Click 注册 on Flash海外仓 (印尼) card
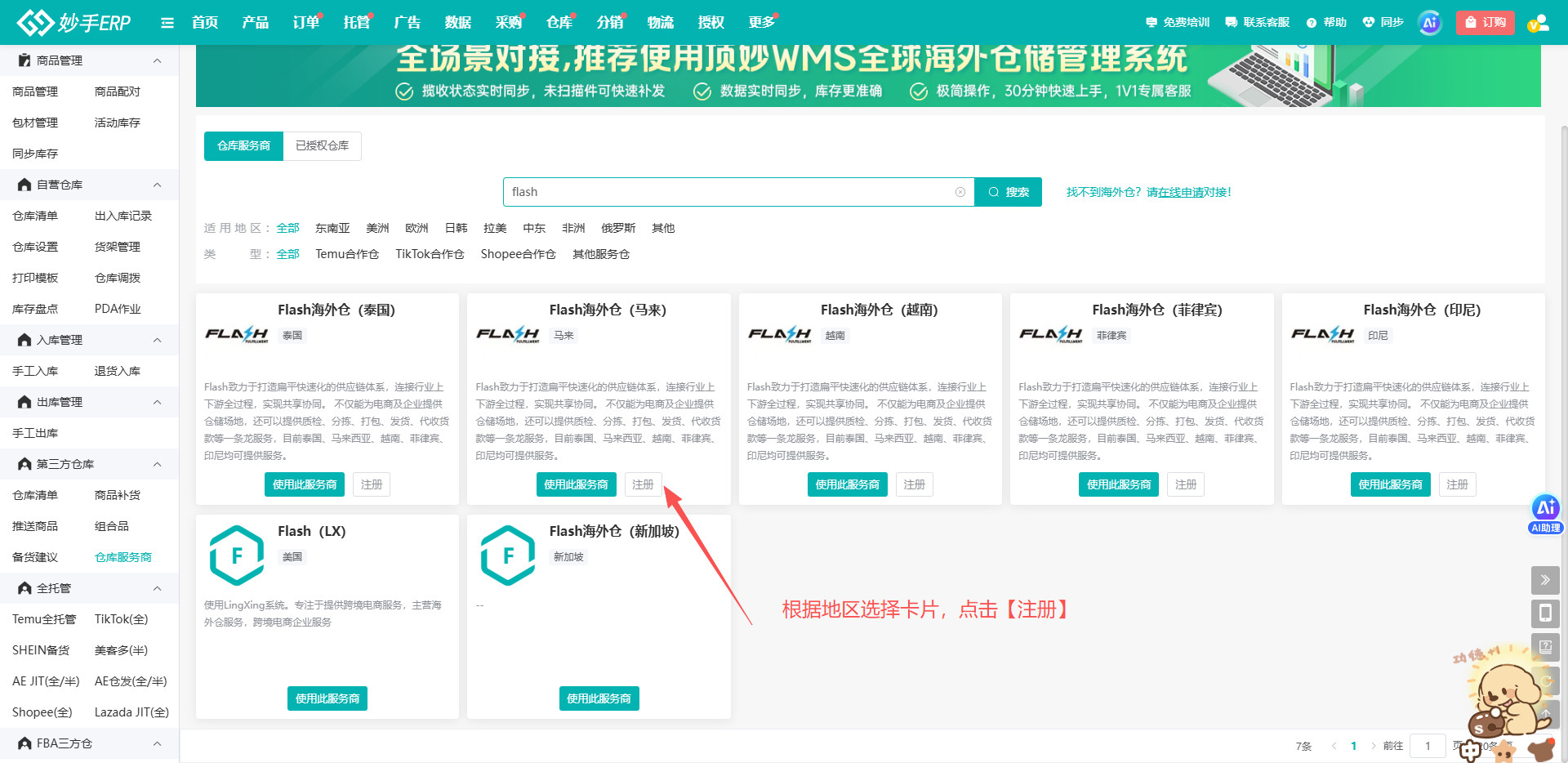 pos(1457,484)
